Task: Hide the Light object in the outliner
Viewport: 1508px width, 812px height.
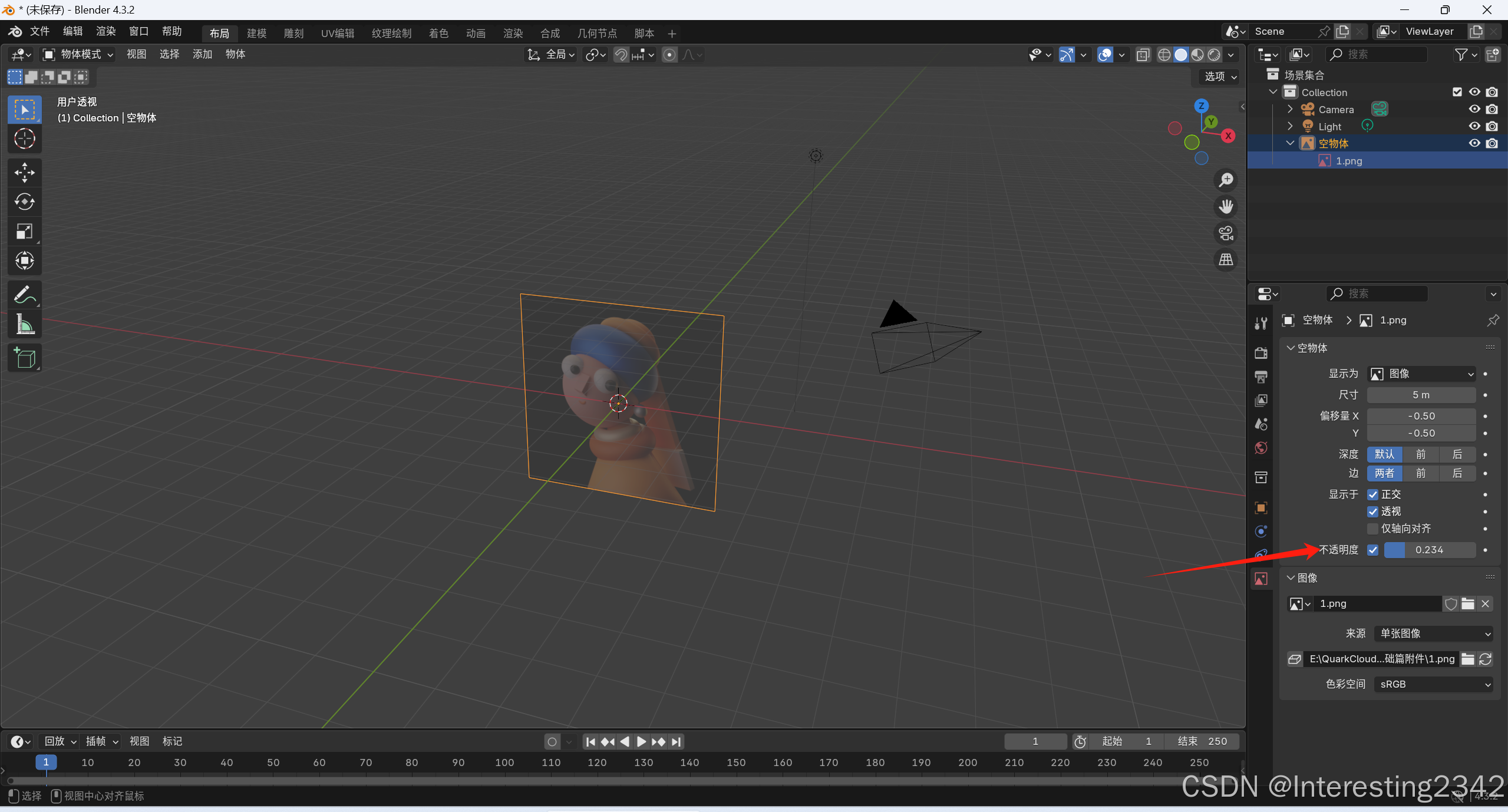Action: coord(1474,126)
